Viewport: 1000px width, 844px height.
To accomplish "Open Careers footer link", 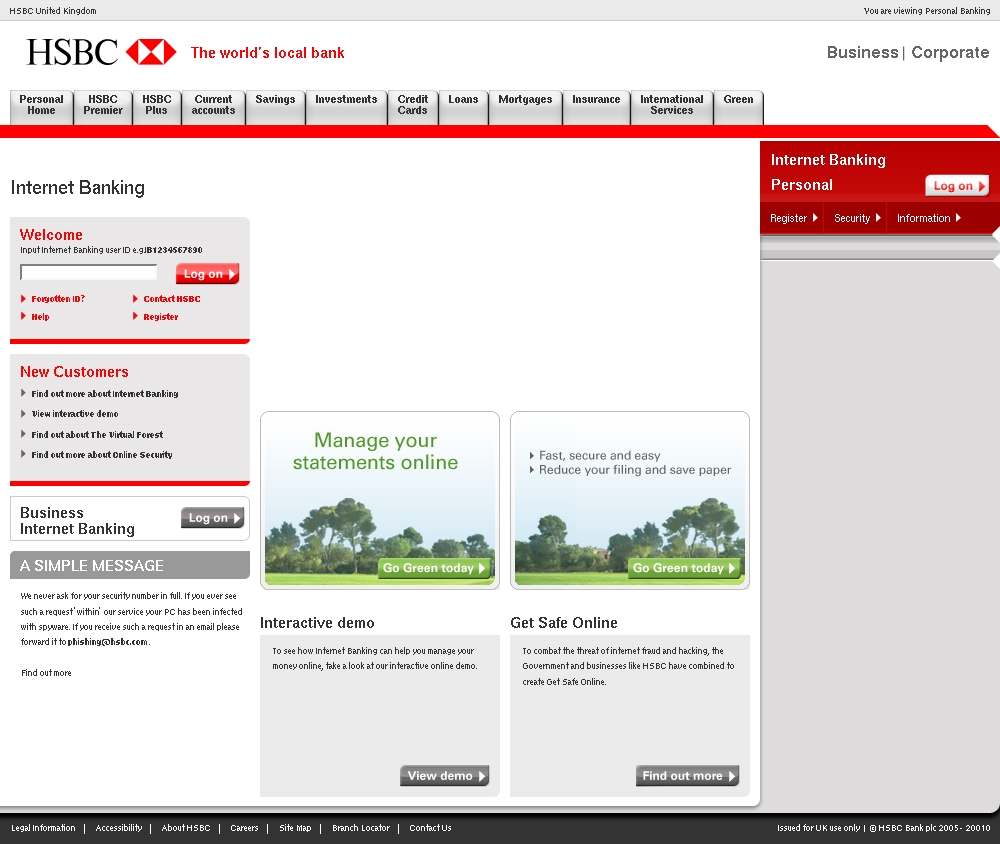I will click(244, 828).
